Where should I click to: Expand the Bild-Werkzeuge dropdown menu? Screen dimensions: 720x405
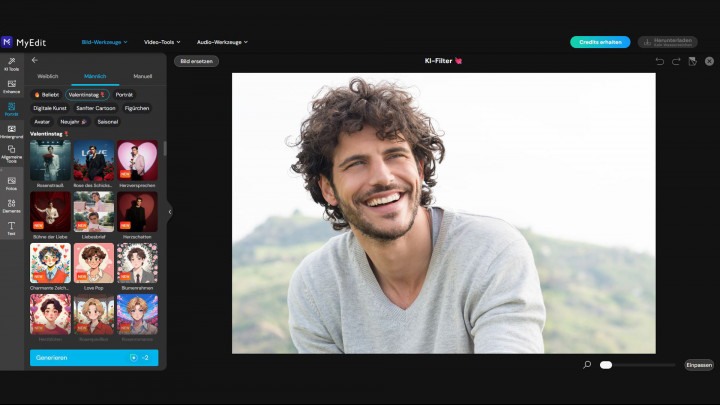click(103, 42)
